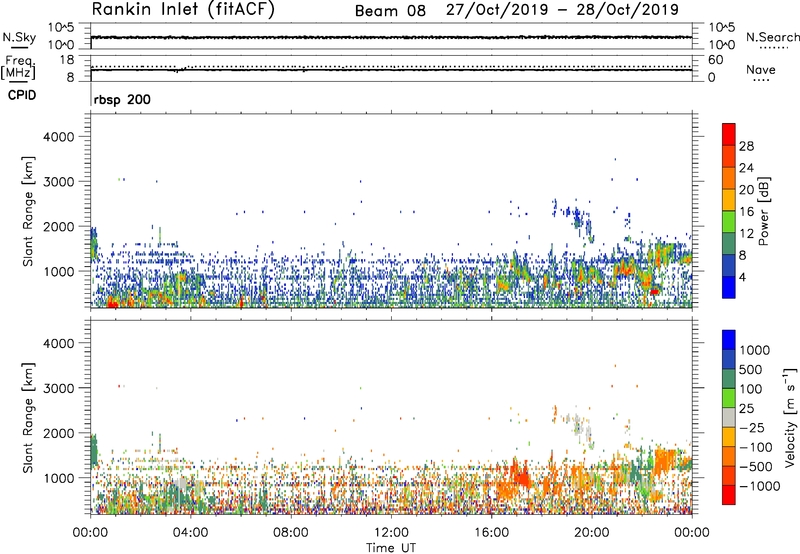Screen dimensions: 800x554
Task: Click the 'Power [dB]' colorbar label
Action: pyautogui.click(x=764, y=211)
